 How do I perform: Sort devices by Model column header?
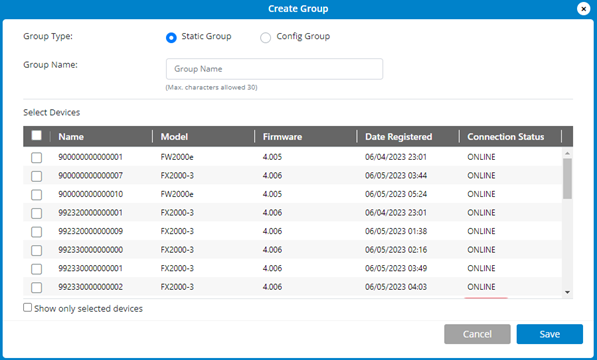(174, 137)
